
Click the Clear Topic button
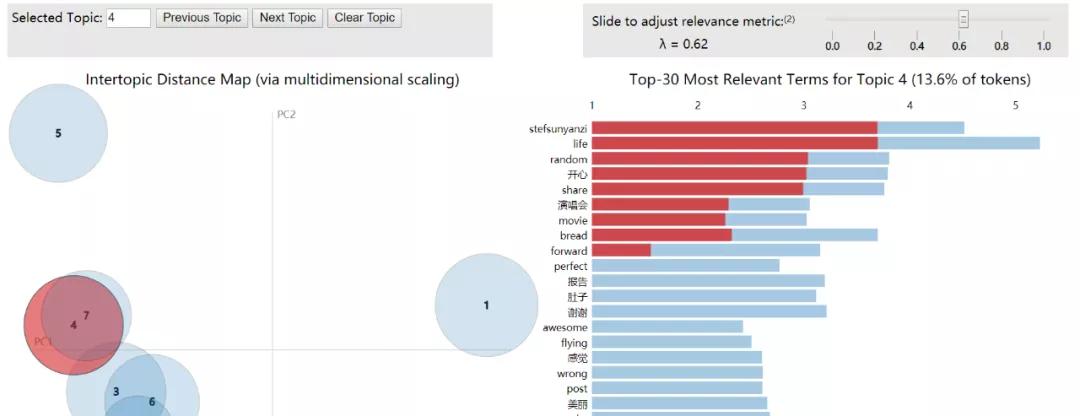coord(364,18)
